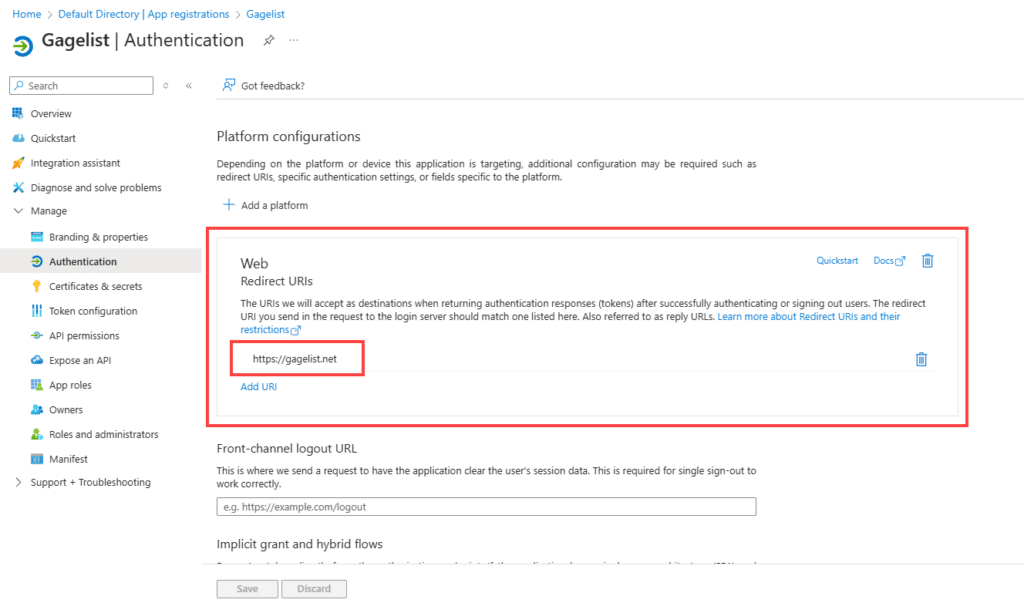This screenshot has width=1024, height=613.
Task: Click the Got feedback icon
Action: point(229,86)
